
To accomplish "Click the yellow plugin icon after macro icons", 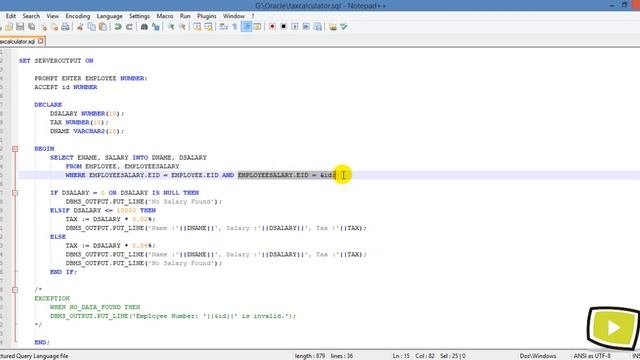I will [x=333, y=27].
